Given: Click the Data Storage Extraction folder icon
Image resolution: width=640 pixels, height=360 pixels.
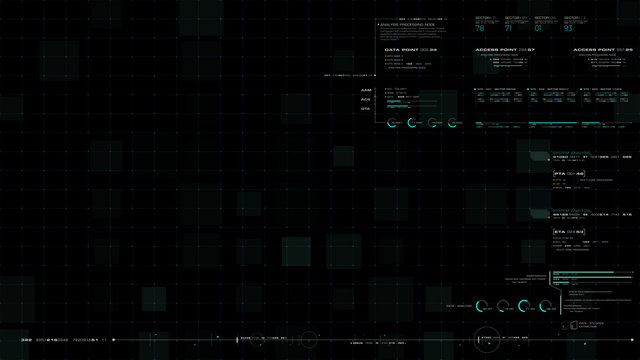Looking at the screenshot, I should coord(573,325).
